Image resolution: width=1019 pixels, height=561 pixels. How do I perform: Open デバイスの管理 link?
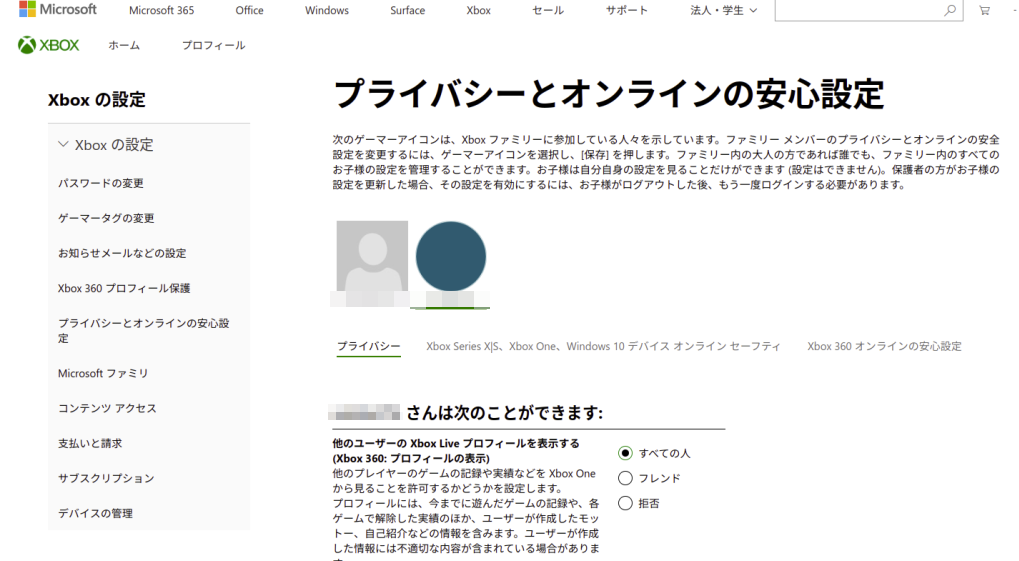click(x=95, y=514)
